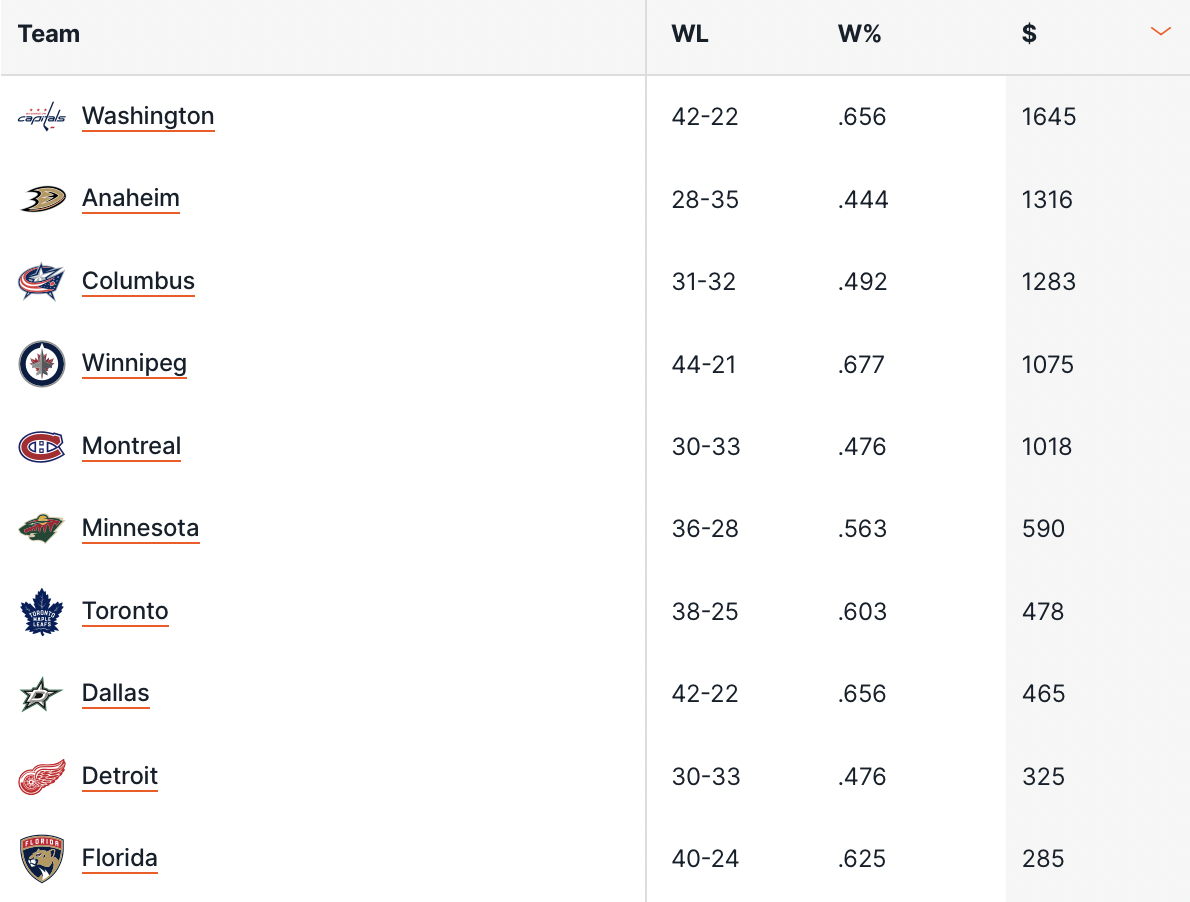Click the Montreal Canadiens logo
The height and width of the screenshot is (902, 1190).
[x=42, y=446]
